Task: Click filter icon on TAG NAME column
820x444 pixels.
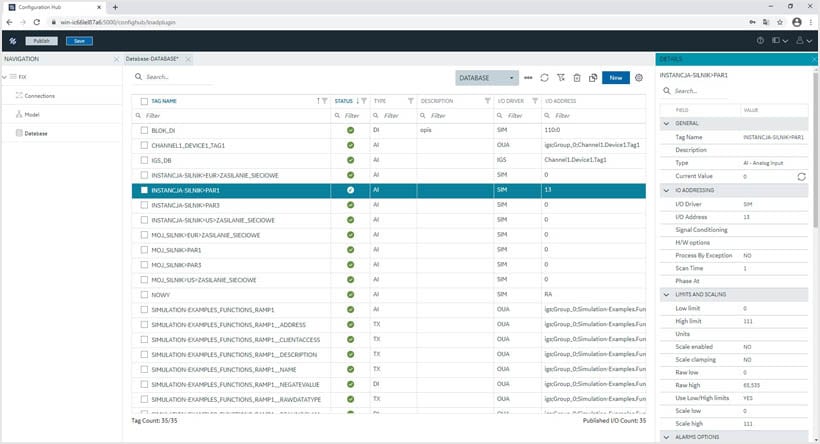Action: (325, 101)
